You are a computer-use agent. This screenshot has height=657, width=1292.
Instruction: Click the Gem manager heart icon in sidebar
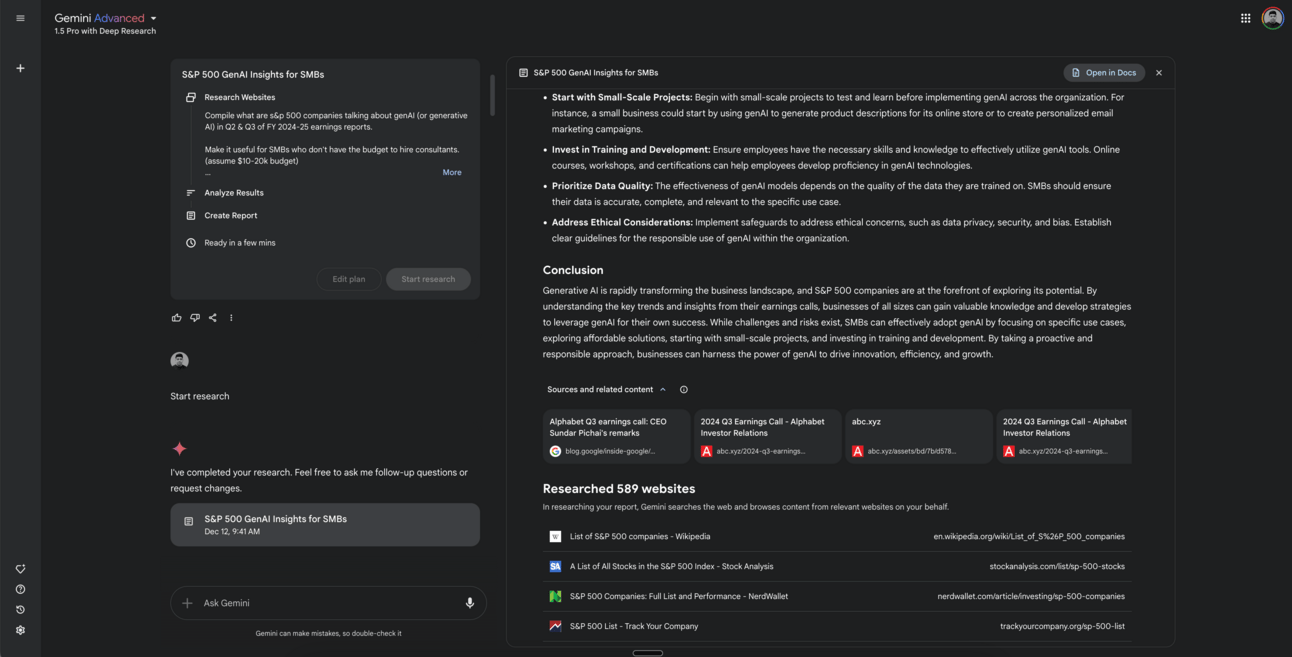coord(20,569)
